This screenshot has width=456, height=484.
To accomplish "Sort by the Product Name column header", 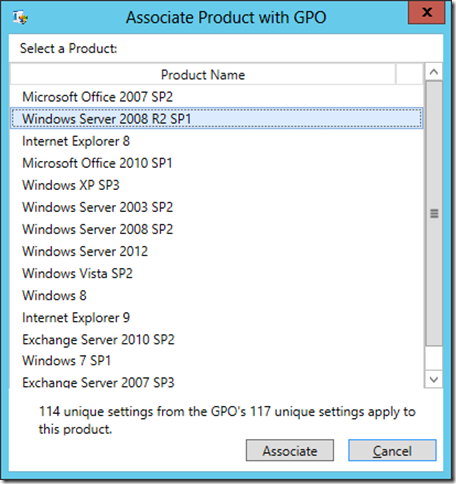I will point(203,75).
